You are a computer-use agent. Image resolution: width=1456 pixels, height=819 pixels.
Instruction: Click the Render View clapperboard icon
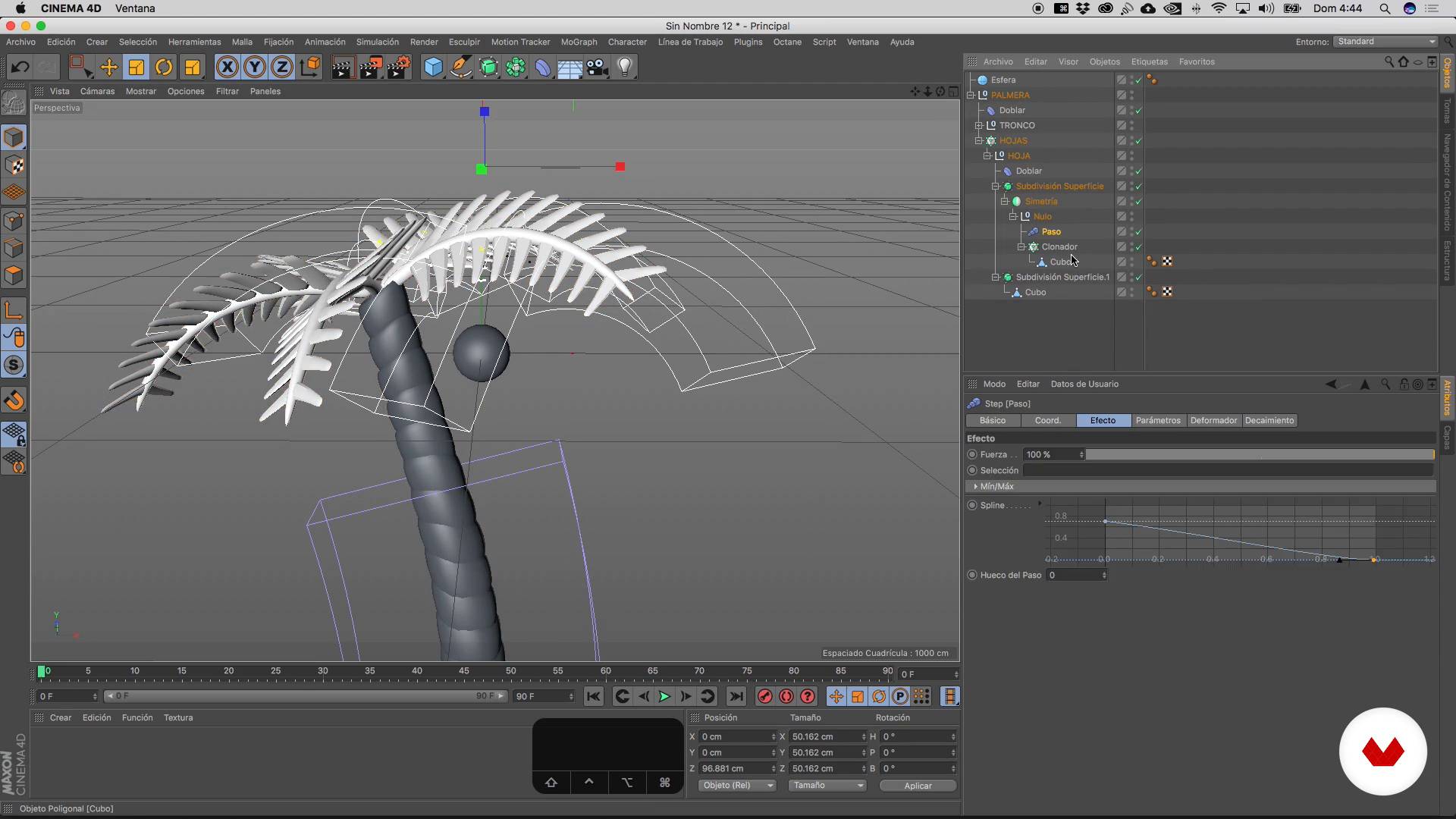(342, 67)
